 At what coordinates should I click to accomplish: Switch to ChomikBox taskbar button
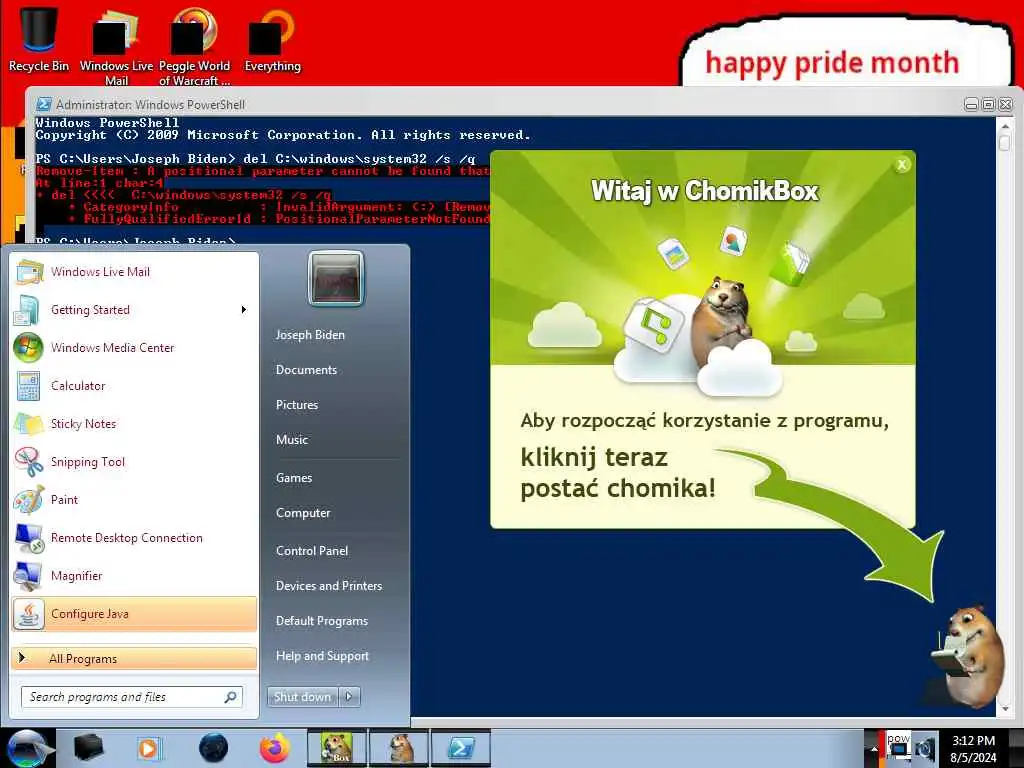pos(337,748)
